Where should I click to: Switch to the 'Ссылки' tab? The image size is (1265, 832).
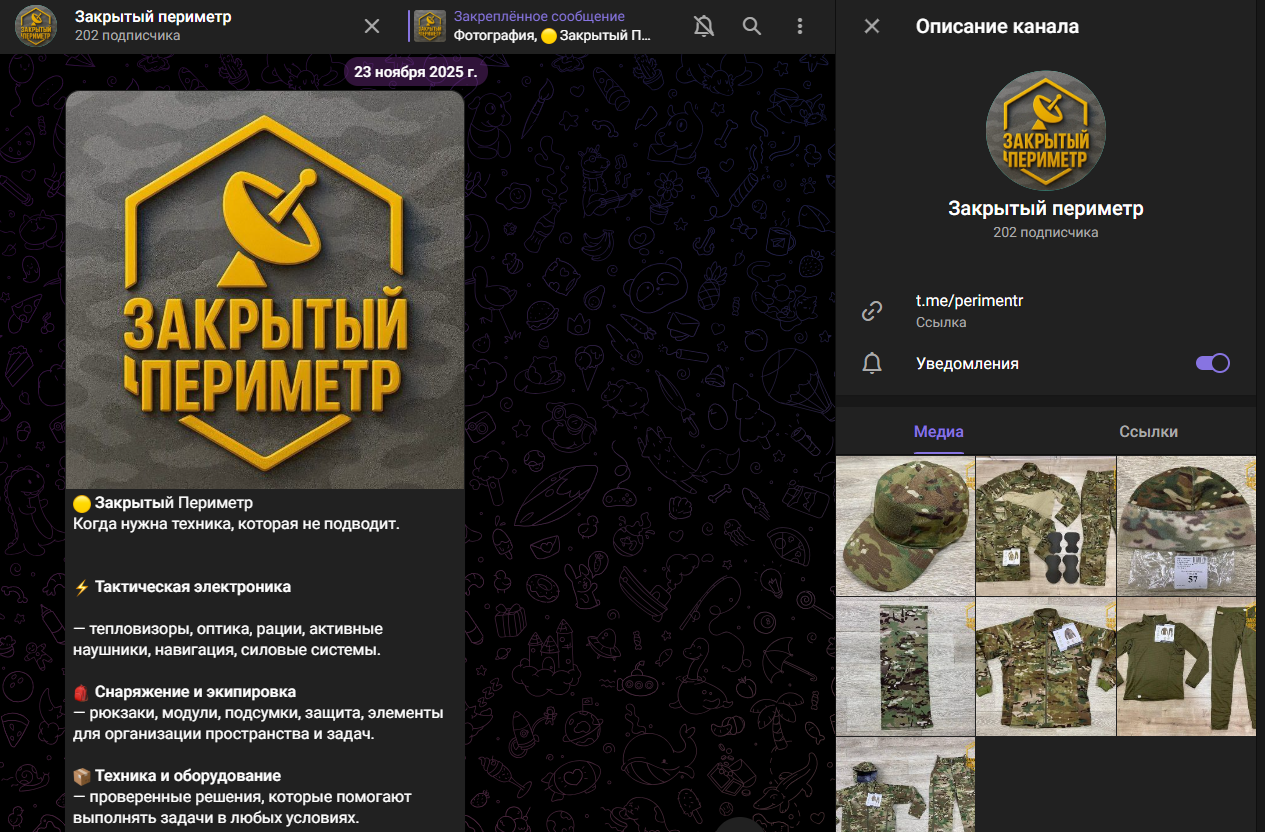tap(1148, 432)
